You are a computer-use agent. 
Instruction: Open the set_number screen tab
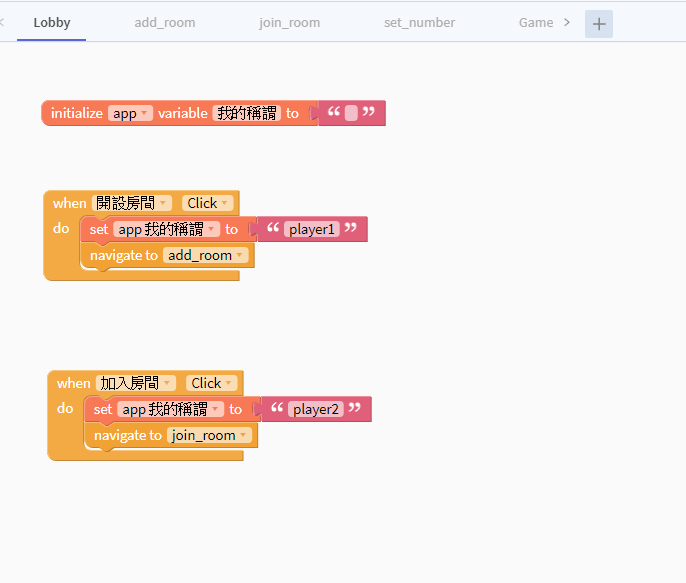[x=419, y=23]
